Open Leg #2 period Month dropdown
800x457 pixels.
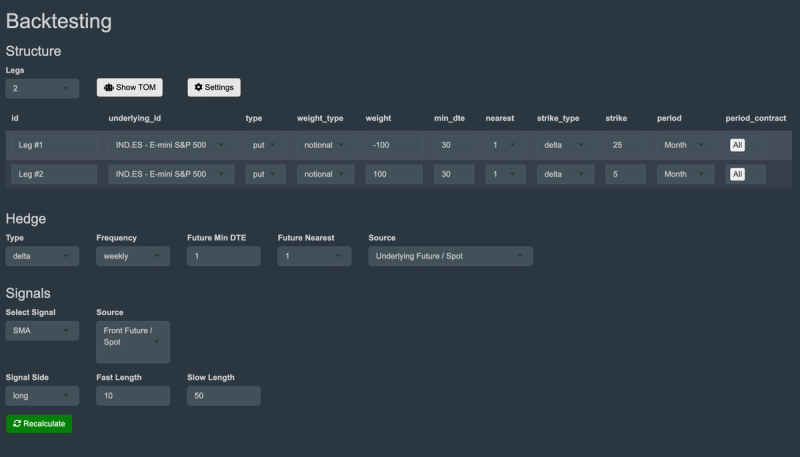[685, 174]
